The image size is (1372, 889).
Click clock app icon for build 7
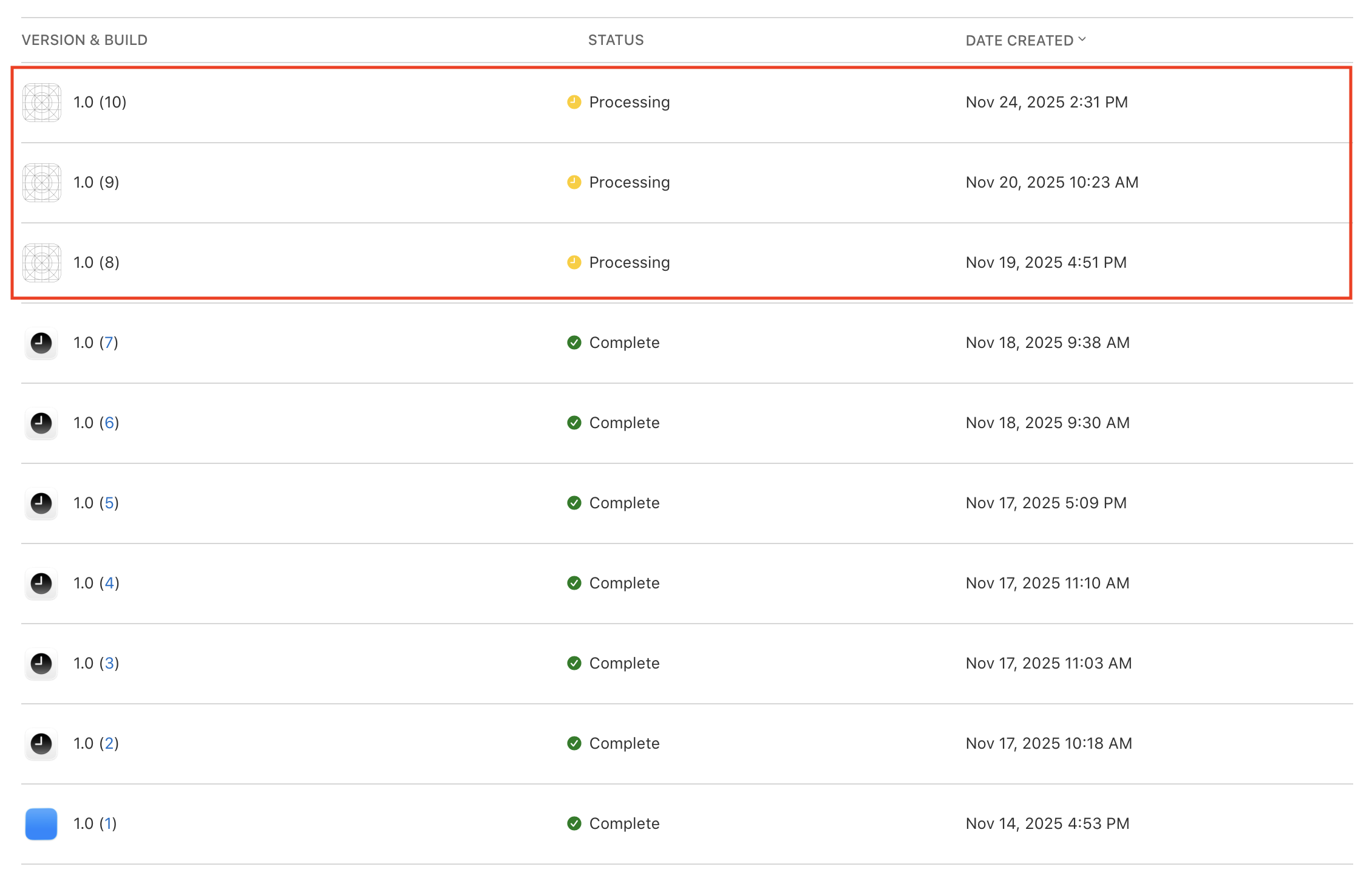[x=41, y=342]
